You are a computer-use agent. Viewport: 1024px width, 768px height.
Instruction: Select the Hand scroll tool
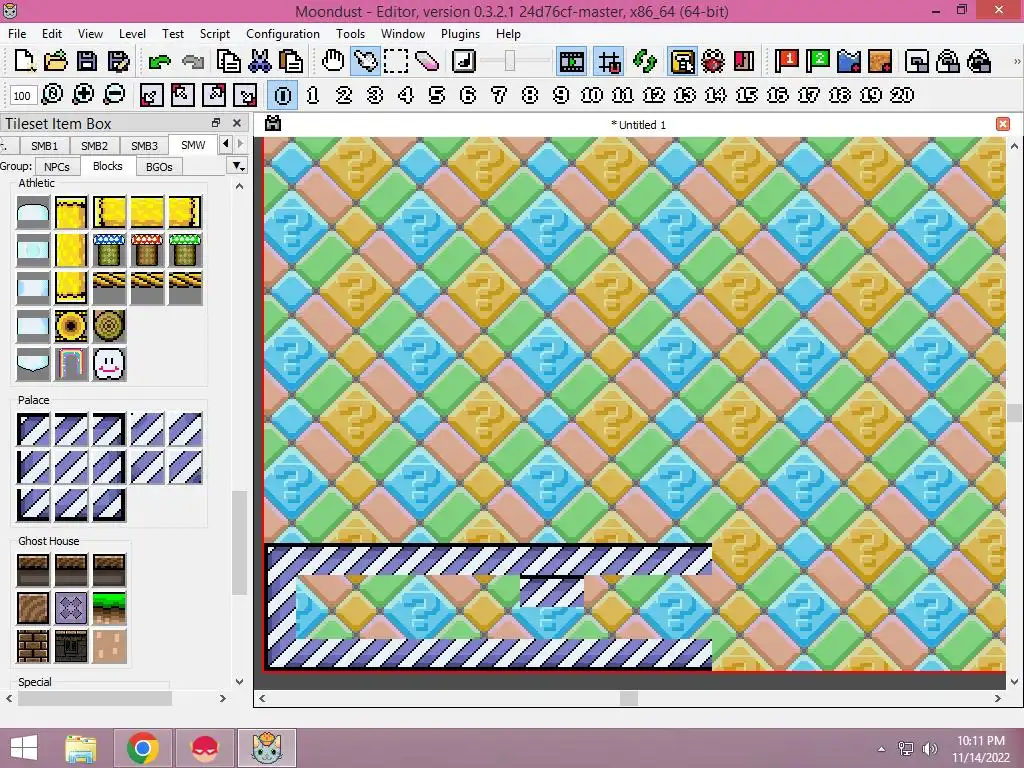333,61
